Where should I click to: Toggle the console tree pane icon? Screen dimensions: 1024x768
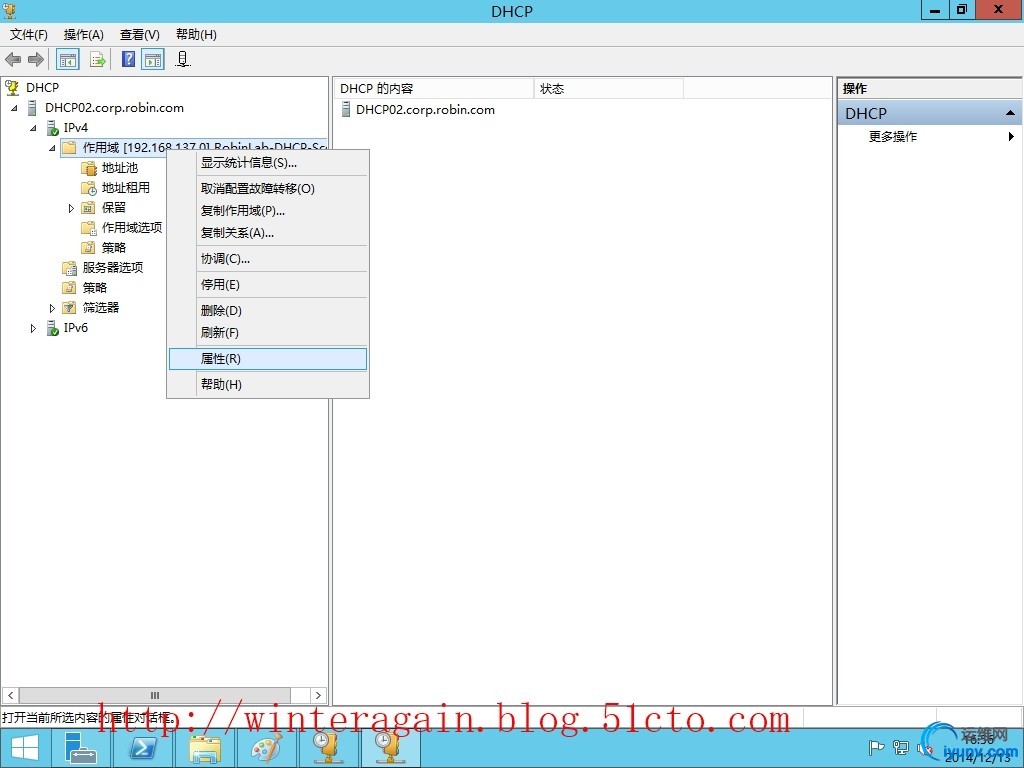coord(68,60)
